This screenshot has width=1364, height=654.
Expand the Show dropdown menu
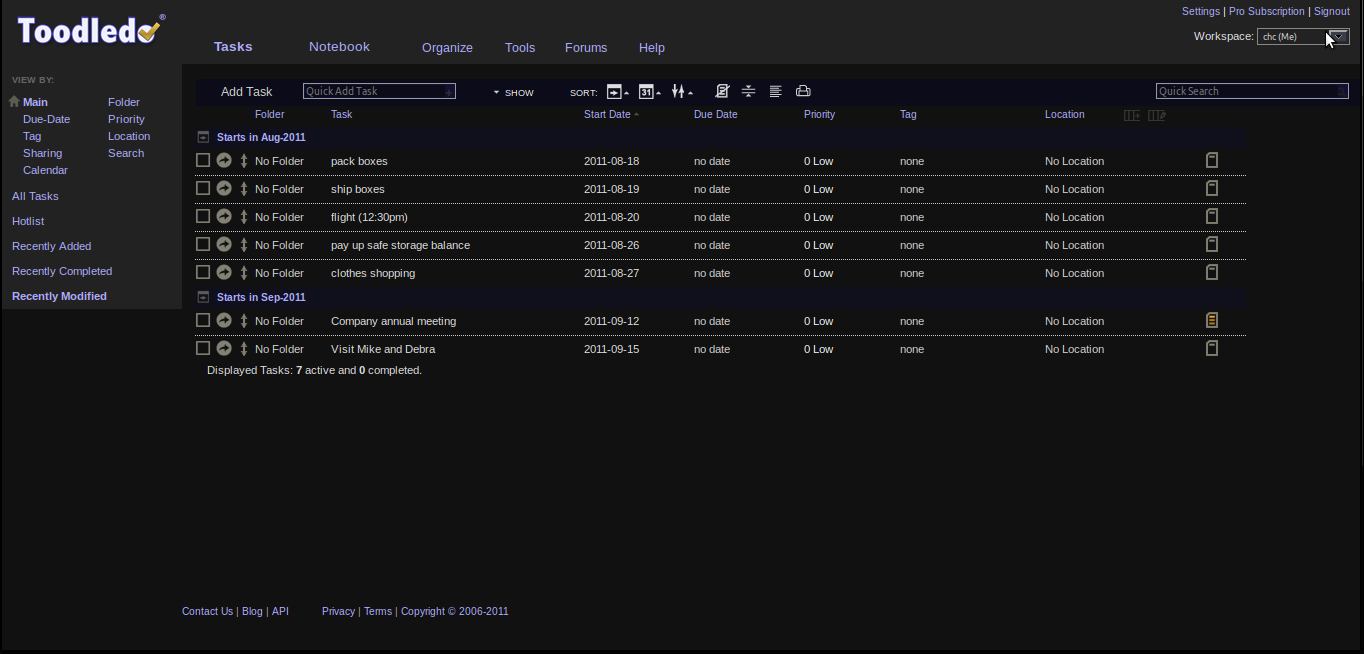tap(514, 92)
